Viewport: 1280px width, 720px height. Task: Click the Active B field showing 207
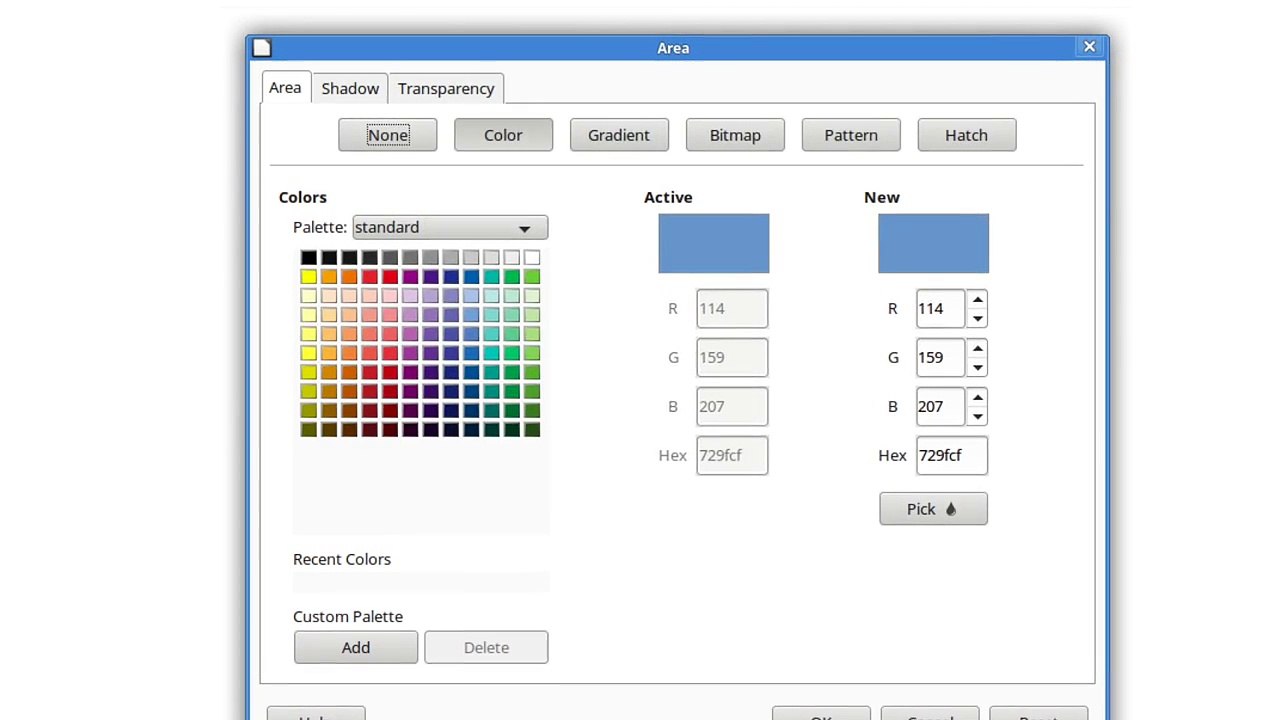732,406
